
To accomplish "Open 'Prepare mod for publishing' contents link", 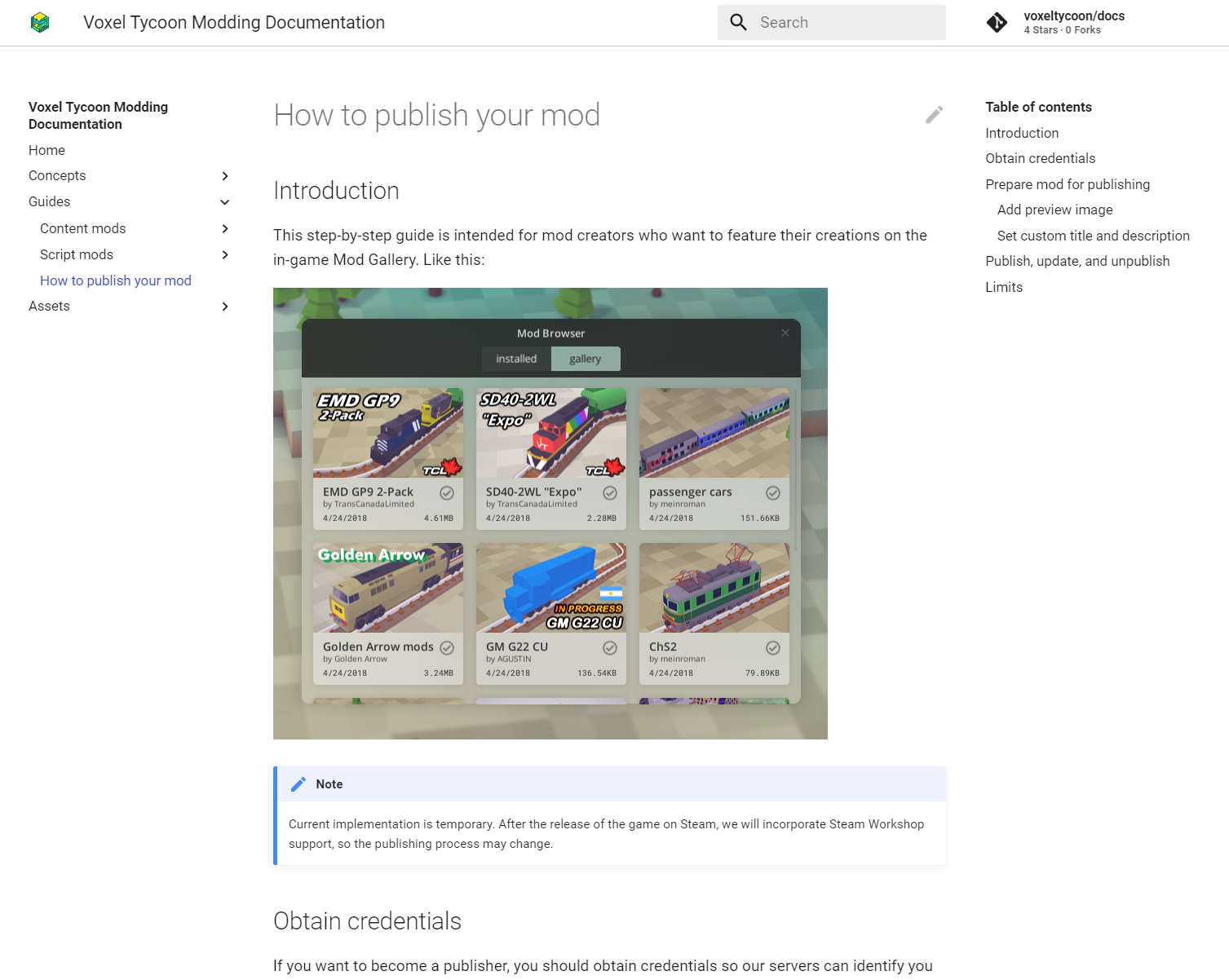I will click(1068, 184).
